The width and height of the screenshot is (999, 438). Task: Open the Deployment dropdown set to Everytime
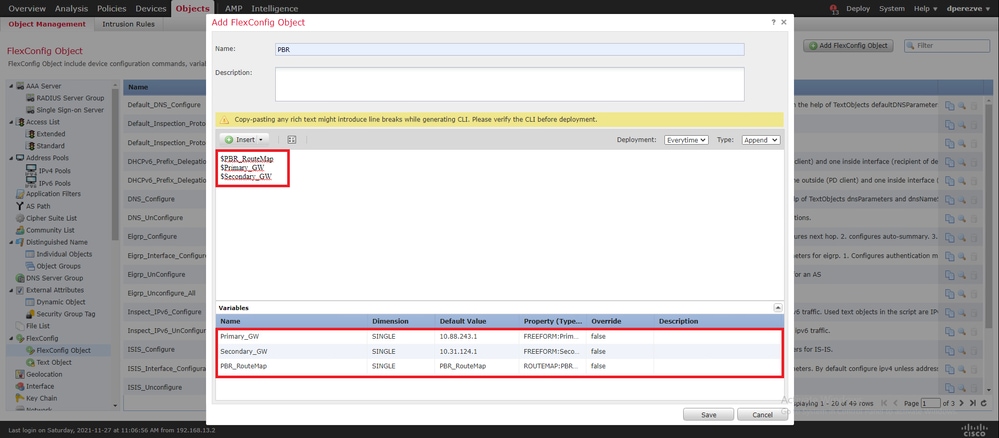(x=686, y=140)
